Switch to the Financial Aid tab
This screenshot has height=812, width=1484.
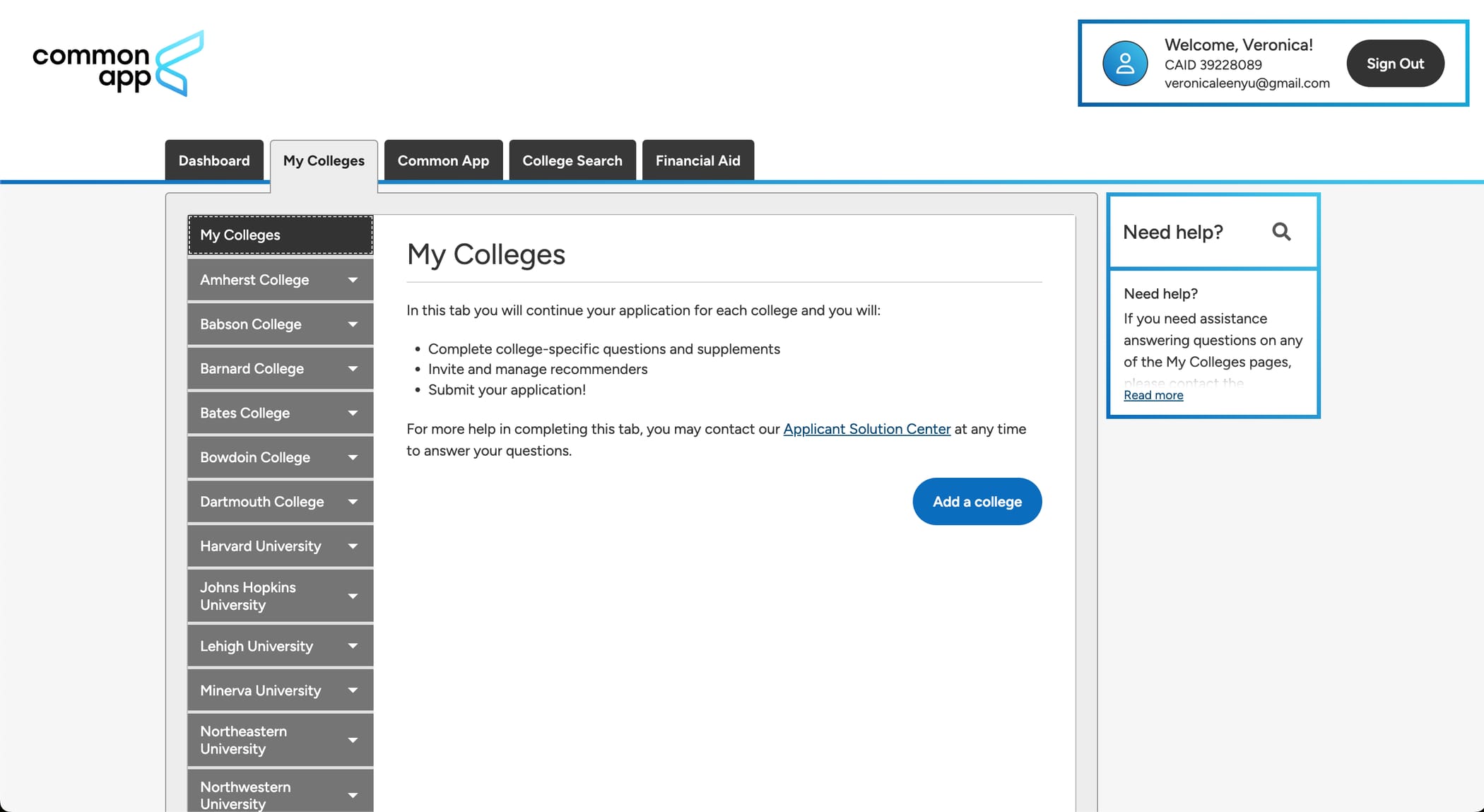pyautogui.click(x=697, y=160)
